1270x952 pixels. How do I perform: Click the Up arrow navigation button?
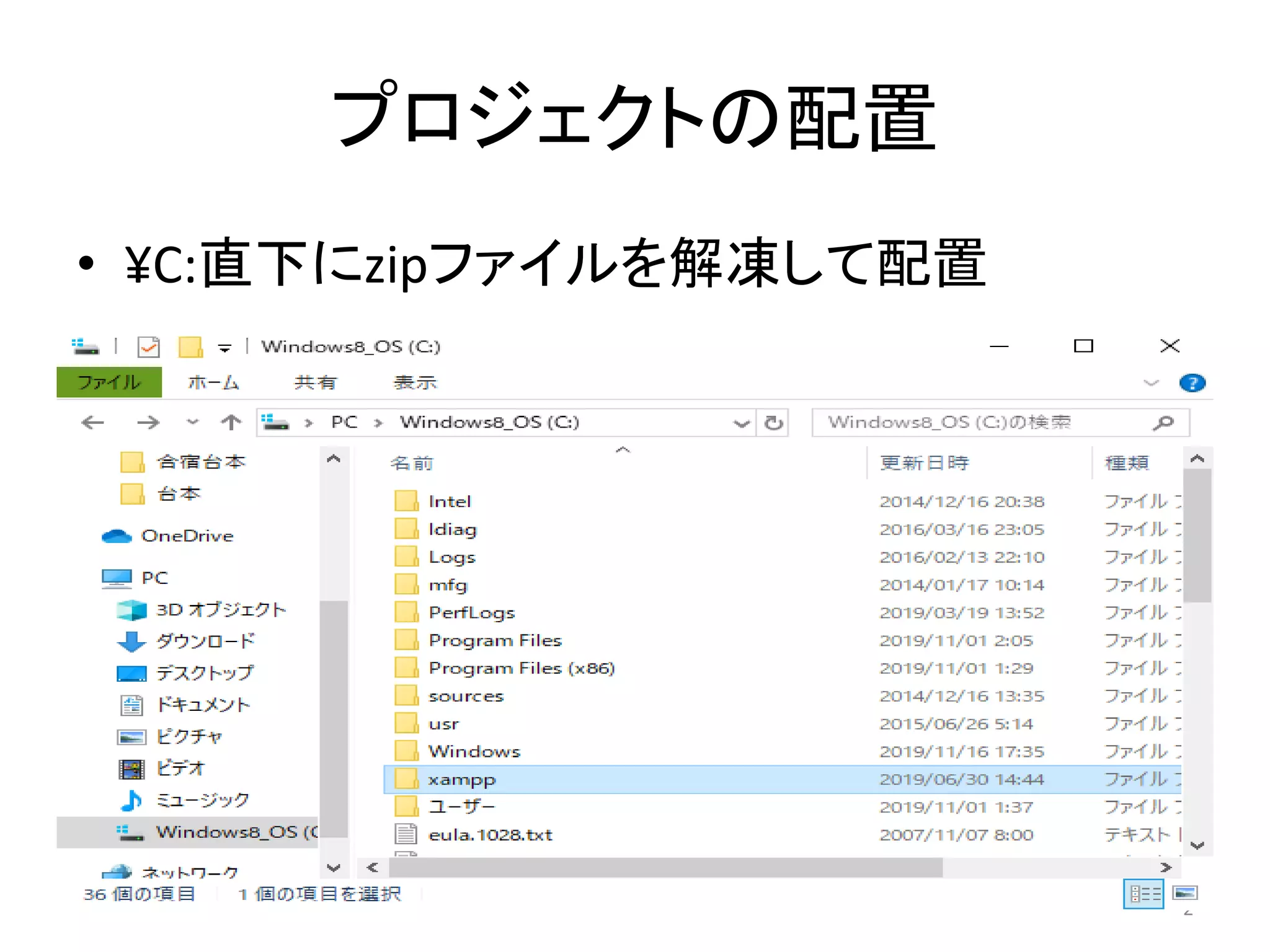tap(231, 423)
